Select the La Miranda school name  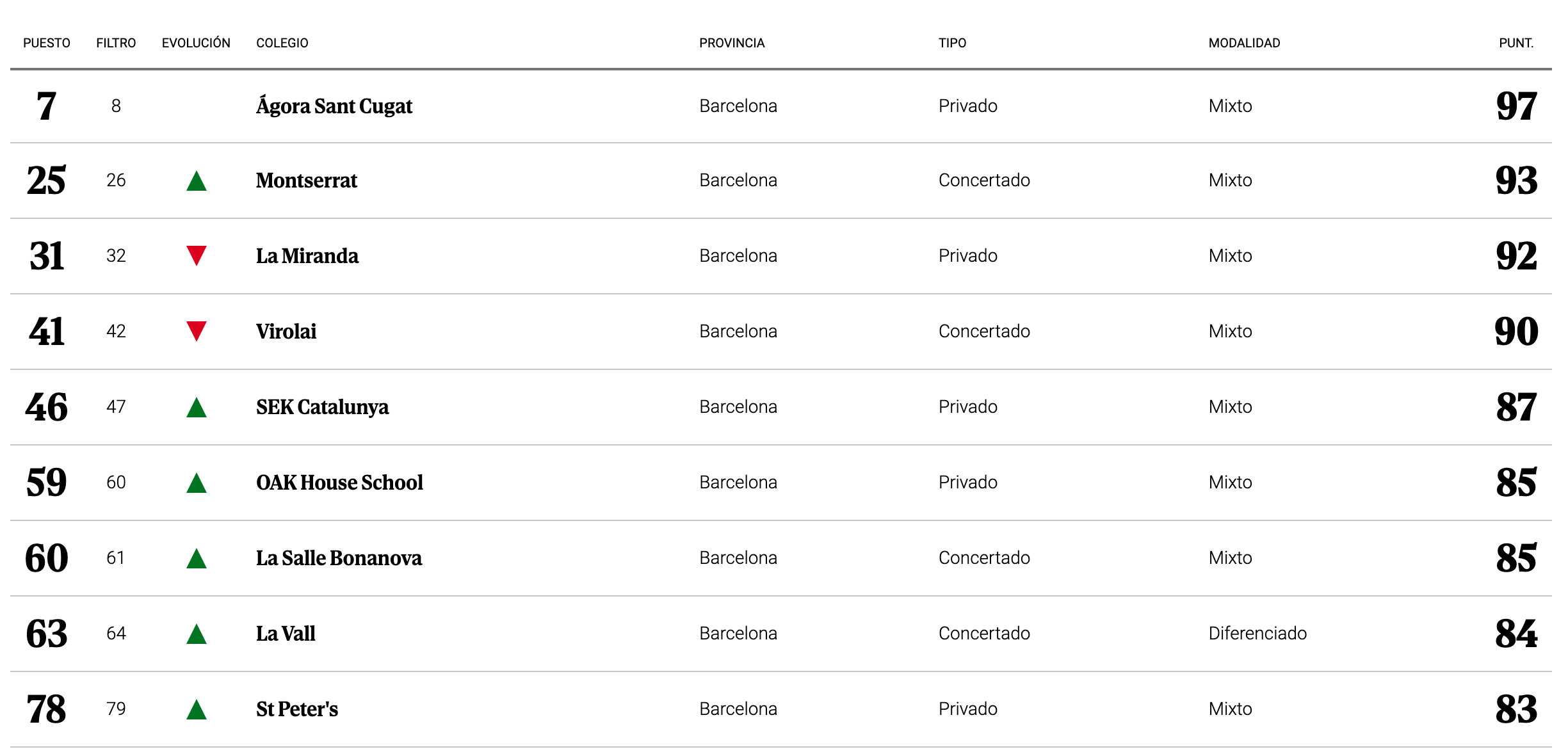pyautogui.click(x=307, y=256)
